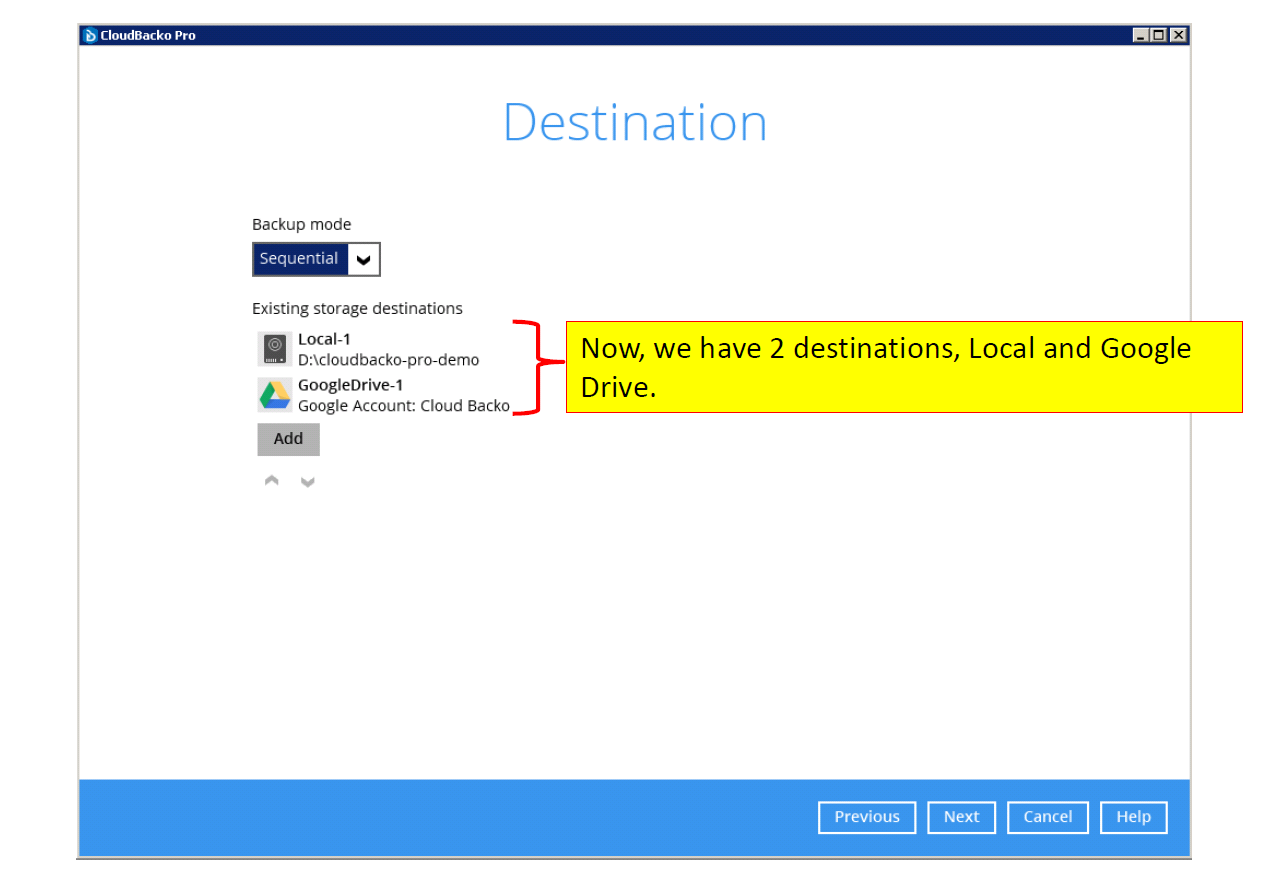Click the Google Account: Cloud Backo text
The height and width of the screenshot is (888, 1268).
403,406
